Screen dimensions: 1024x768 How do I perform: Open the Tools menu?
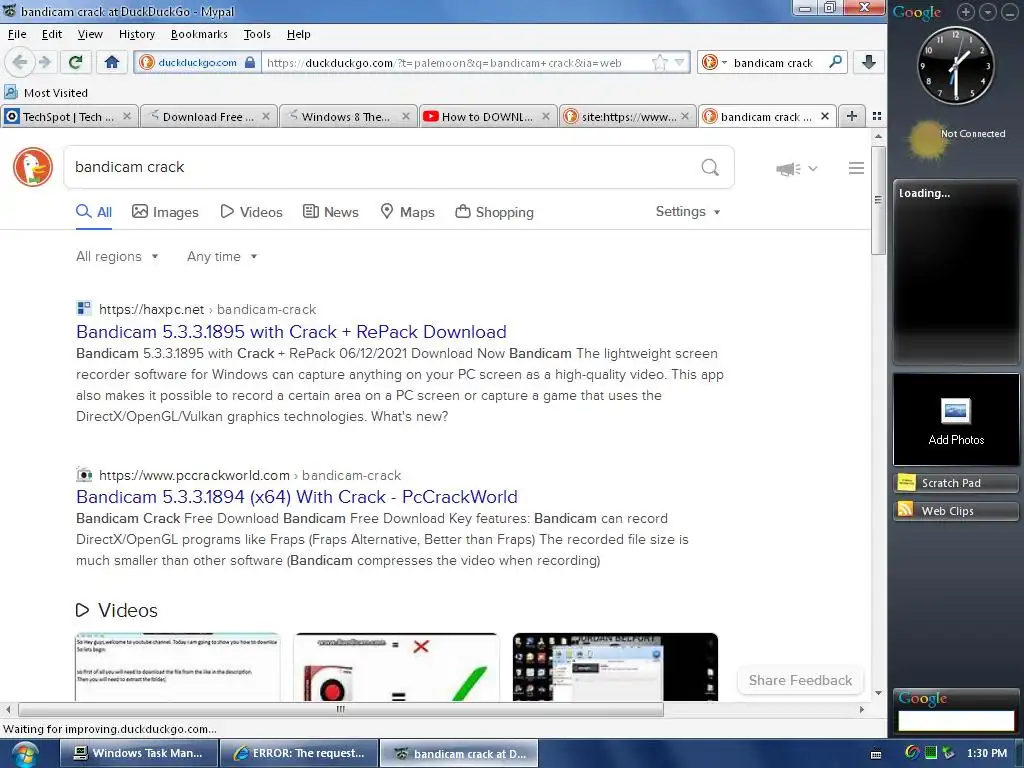257,34
